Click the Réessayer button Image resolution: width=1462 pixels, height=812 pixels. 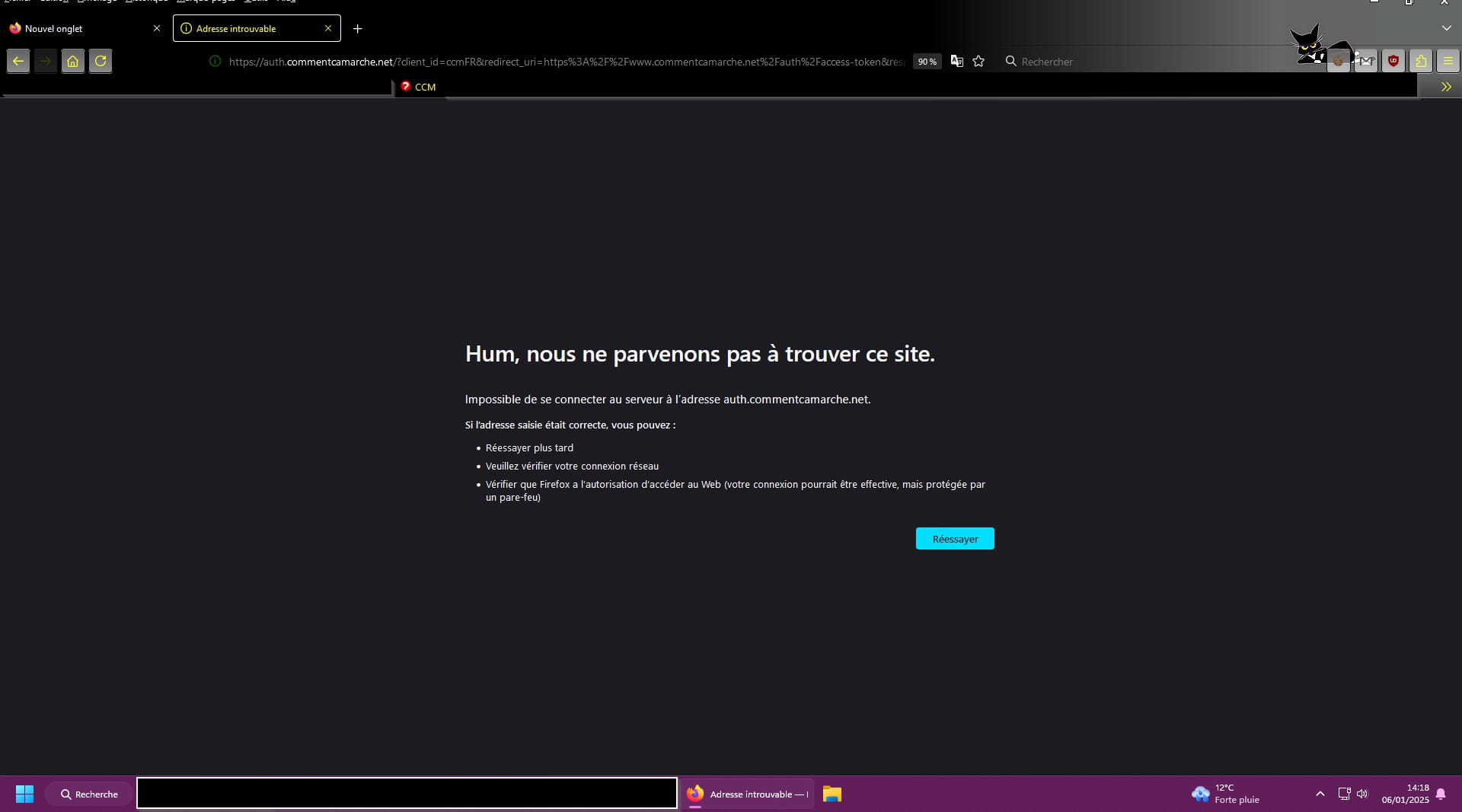point(955,539)
